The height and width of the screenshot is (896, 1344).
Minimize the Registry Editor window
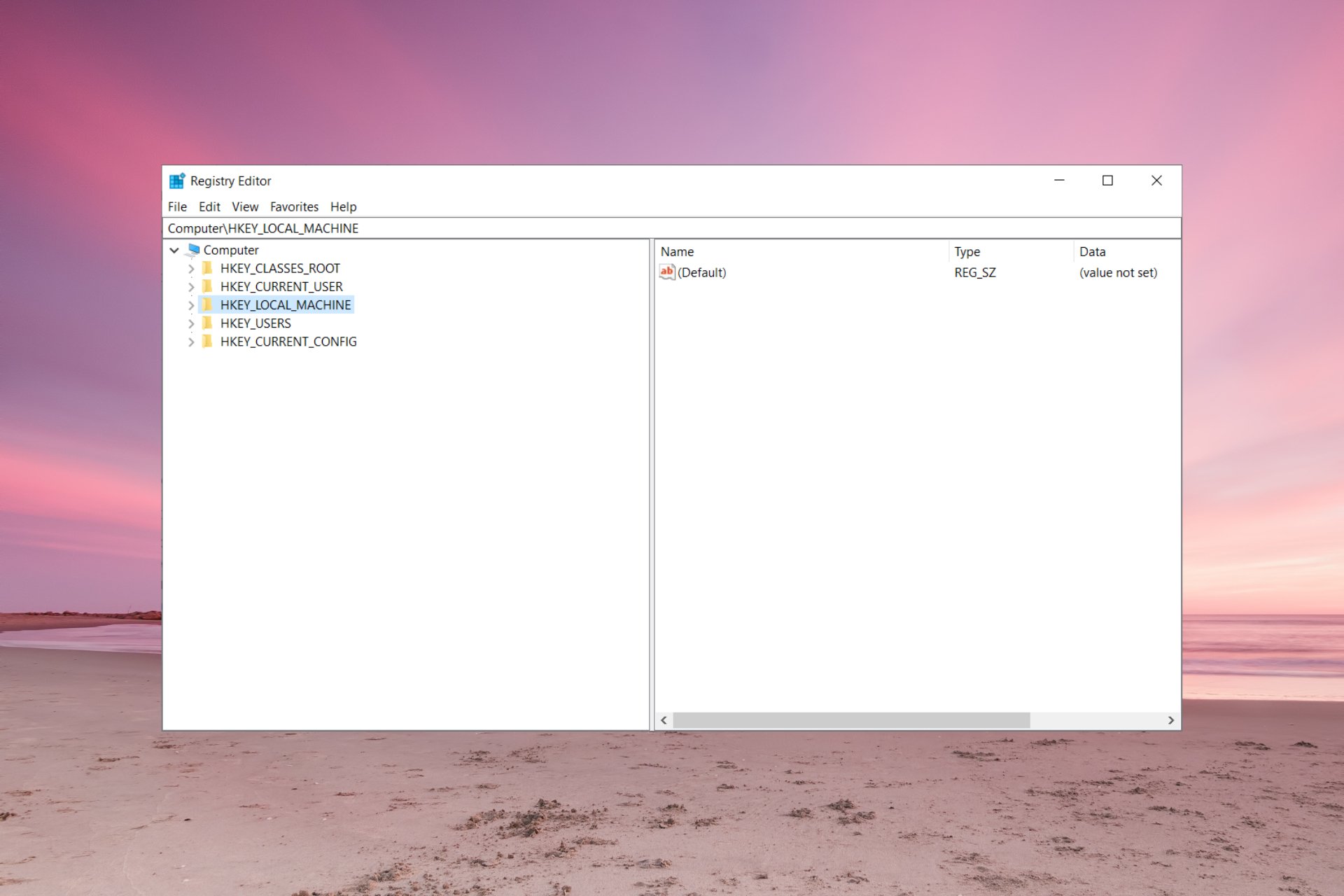tap(1059, 181)
